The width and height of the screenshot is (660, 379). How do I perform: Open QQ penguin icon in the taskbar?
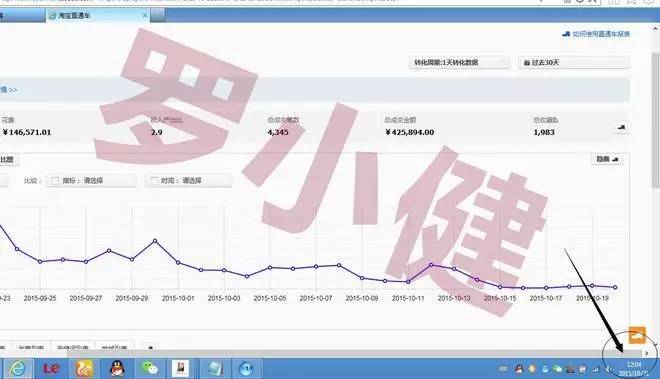tap(117, 369)
